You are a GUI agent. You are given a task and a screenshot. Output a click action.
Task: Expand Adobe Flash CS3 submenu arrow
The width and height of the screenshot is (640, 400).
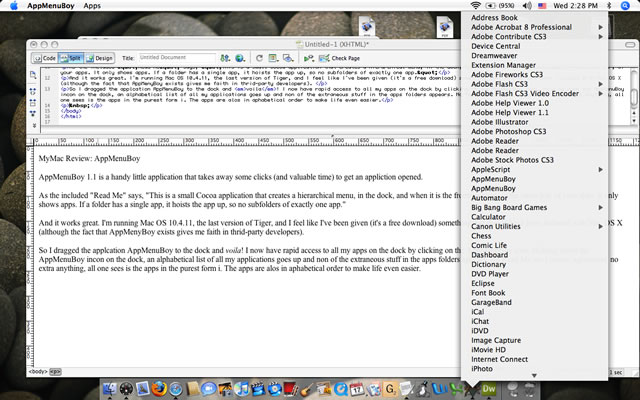pyautogui.click(x=600, y=84)
